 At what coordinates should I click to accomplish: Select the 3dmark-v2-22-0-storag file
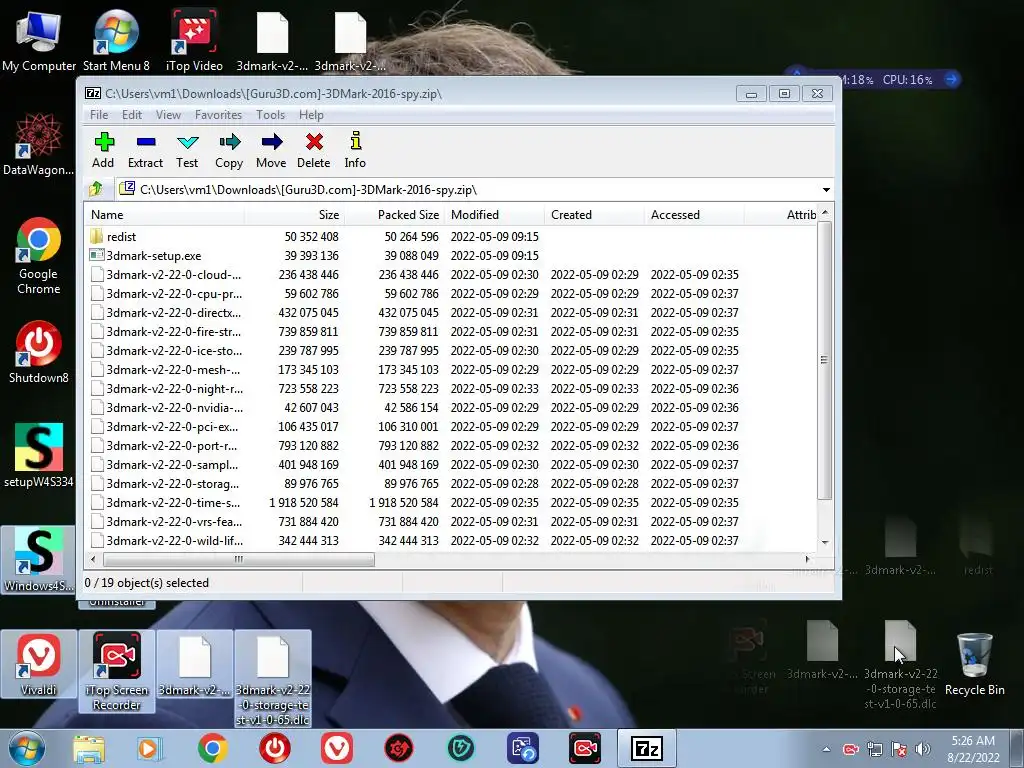[x=451, y=483]
